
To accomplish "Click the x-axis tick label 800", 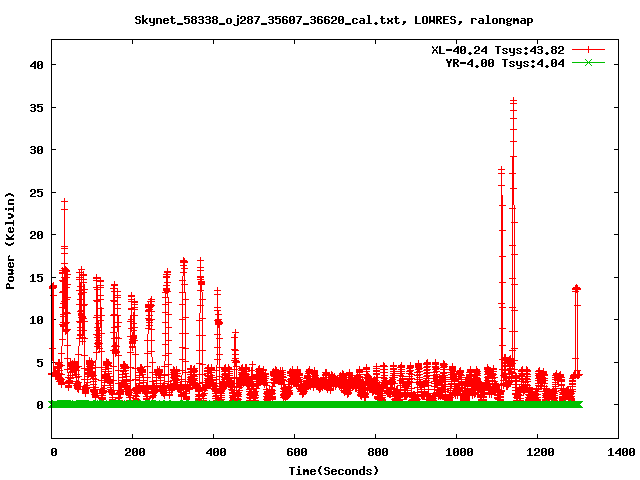I will pyautogui.click(x=378, y=452).
